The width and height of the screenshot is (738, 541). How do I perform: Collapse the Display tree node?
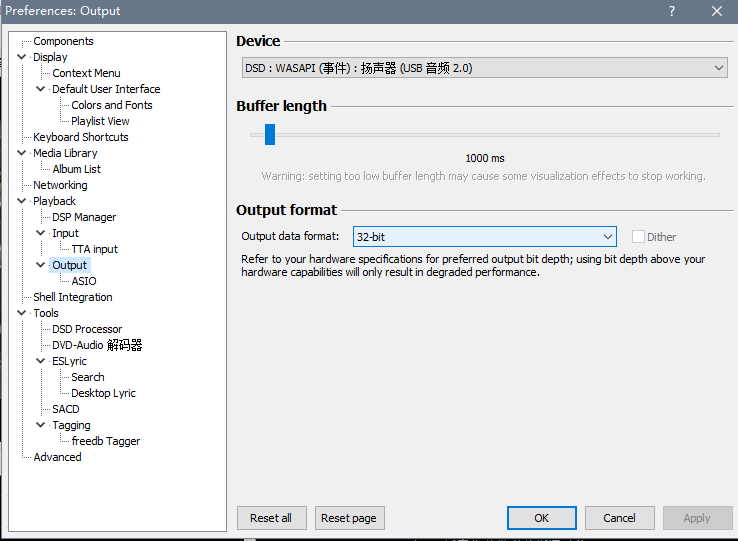(x=22, y=57)
